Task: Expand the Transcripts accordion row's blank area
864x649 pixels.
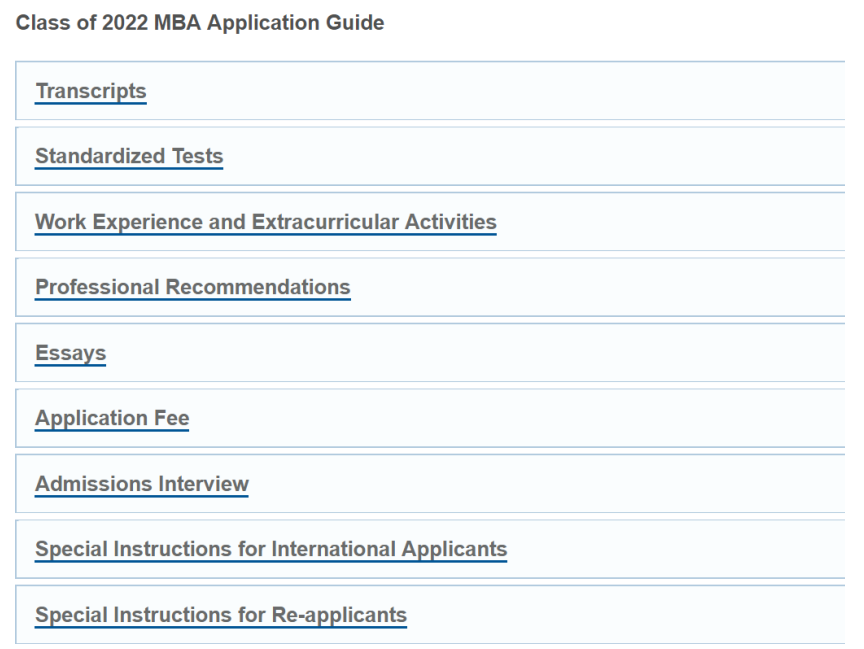Action: (x=500, y=91)
